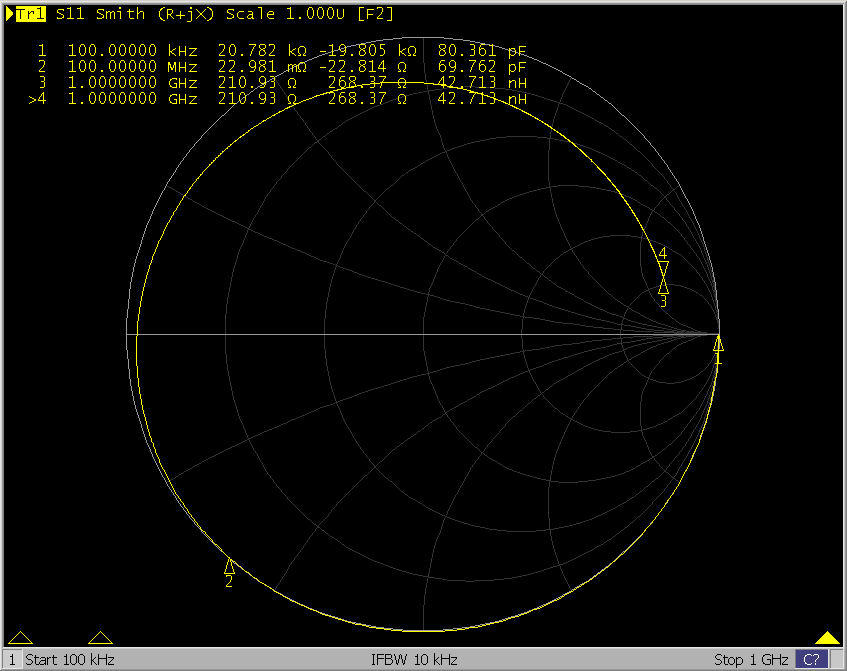
Task: Select marker 2 readout row at 100 MHz
Action: pyautogui.click(x=280, y=66)
